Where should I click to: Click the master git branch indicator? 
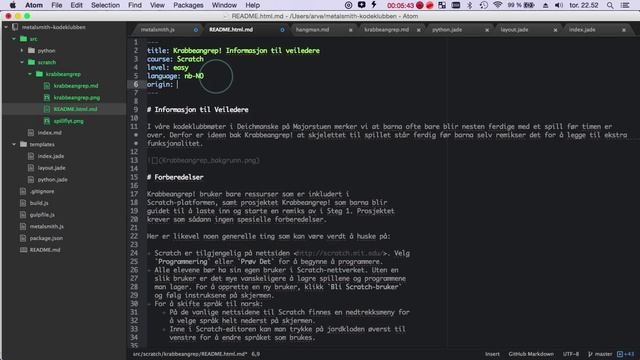[600, 354]
